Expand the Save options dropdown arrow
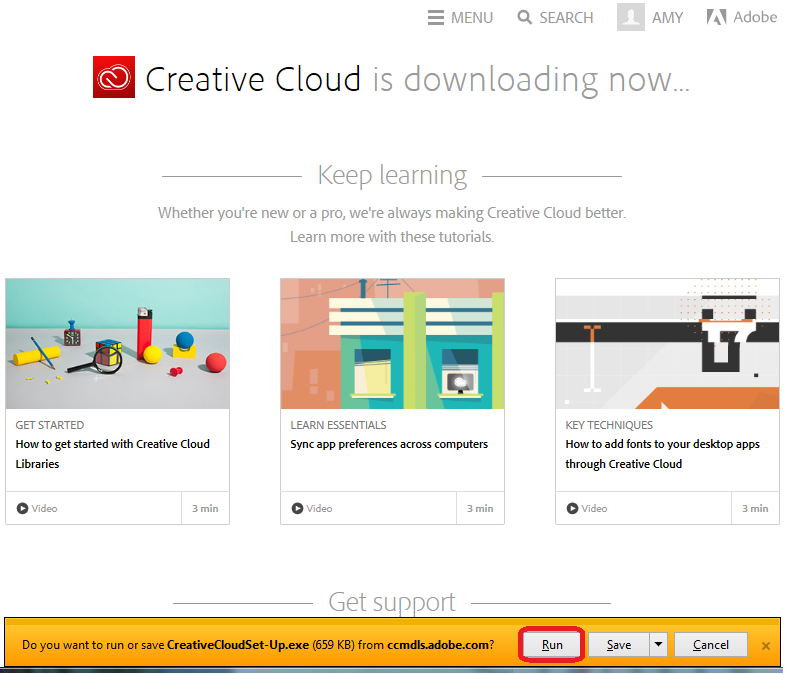The image size is (787, 674). click(x=659, y=644)
